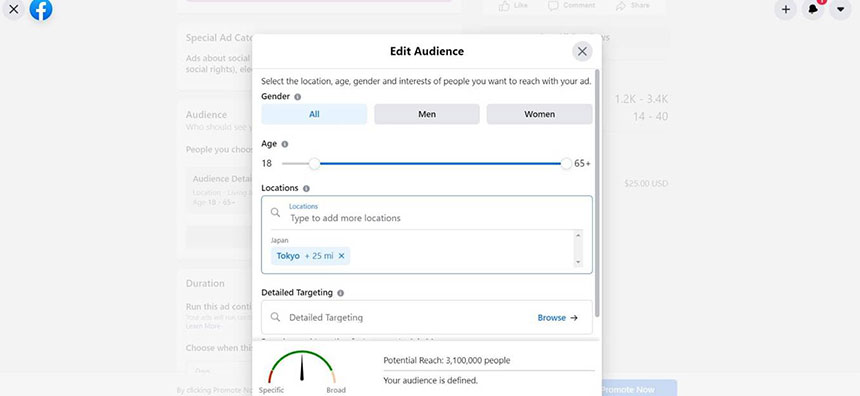
Task: Click the Comment button on background post
Action: [x=571, y=5]
